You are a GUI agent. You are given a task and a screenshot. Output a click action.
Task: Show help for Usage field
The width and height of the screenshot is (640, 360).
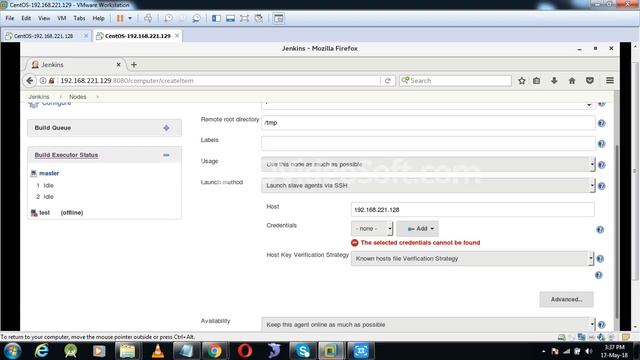tap(601, 165)
